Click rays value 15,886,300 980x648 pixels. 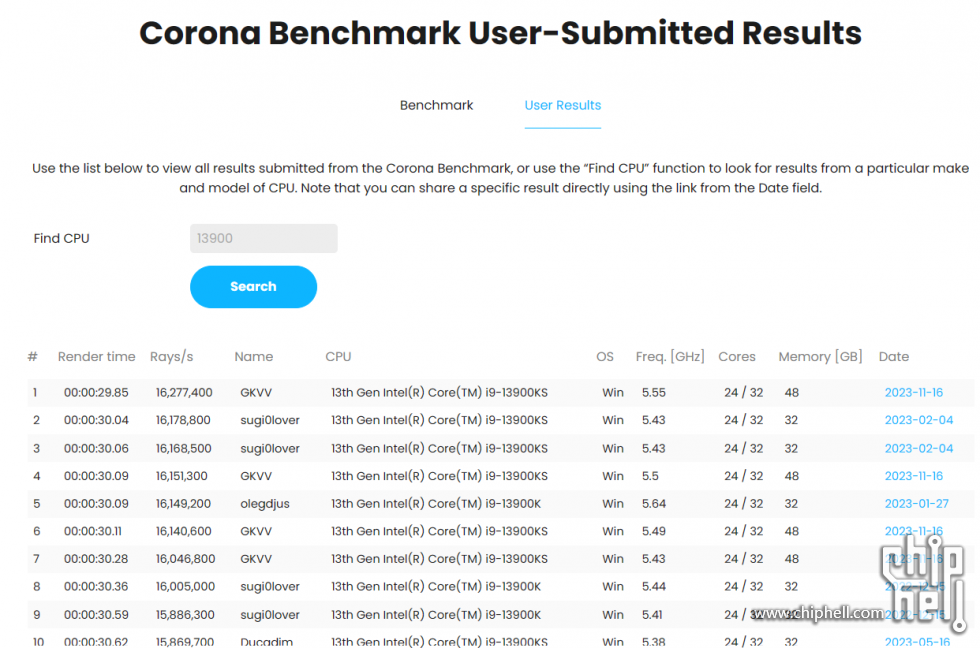click(185, 614)
